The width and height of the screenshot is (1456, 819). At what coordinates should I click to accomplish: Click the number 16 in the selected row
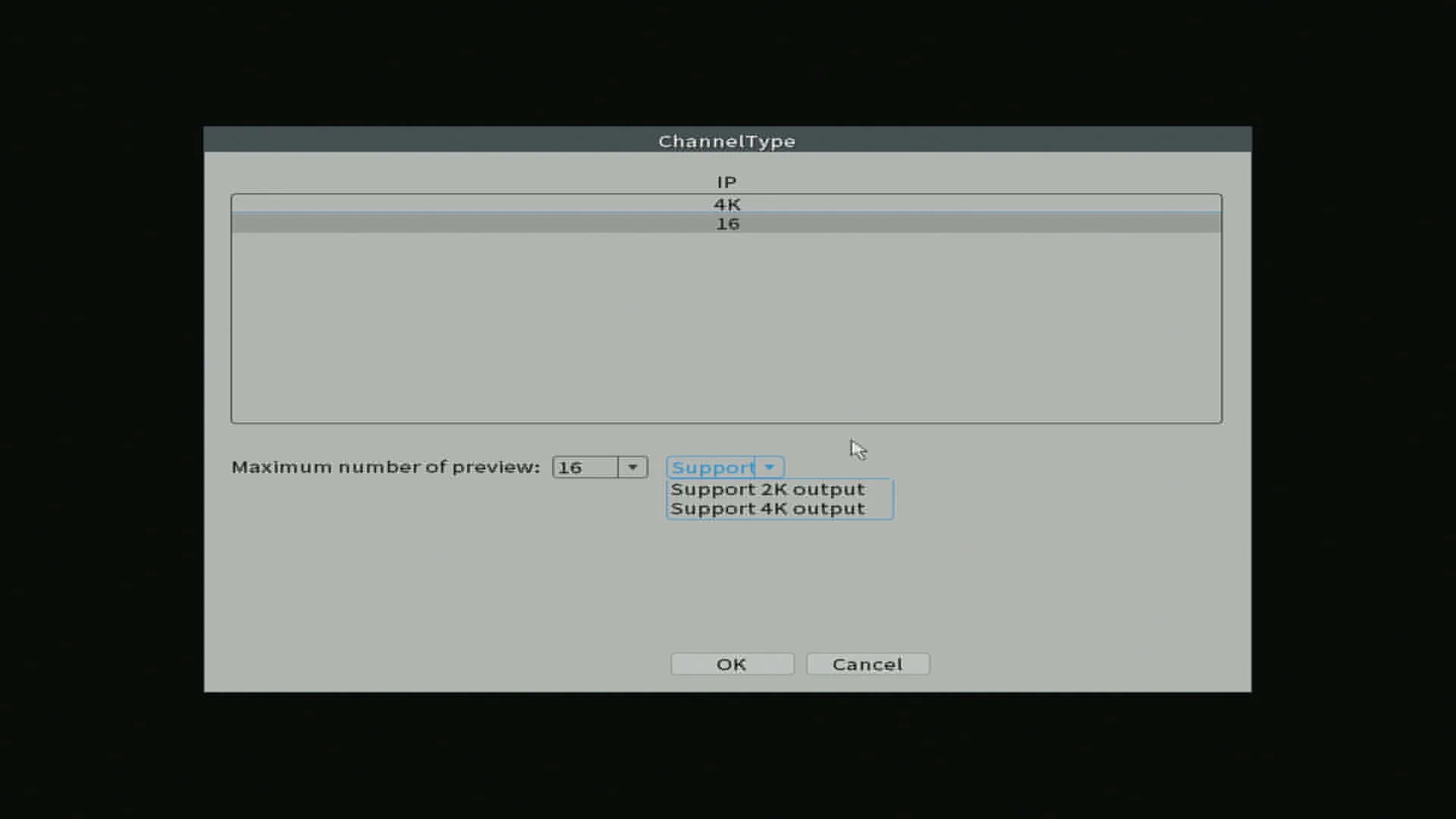[x=727, y=224]
